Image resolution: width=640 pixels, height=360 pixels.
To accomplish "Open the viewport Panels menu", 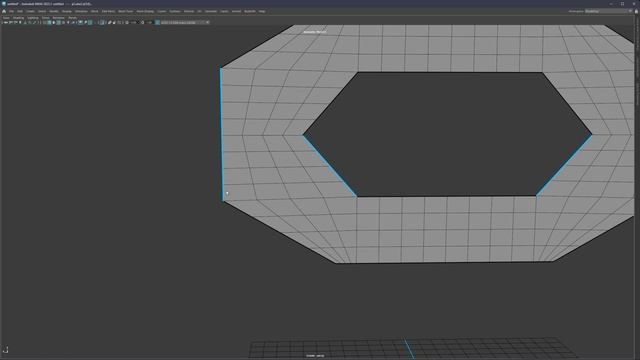I will [x=72, y=18].
